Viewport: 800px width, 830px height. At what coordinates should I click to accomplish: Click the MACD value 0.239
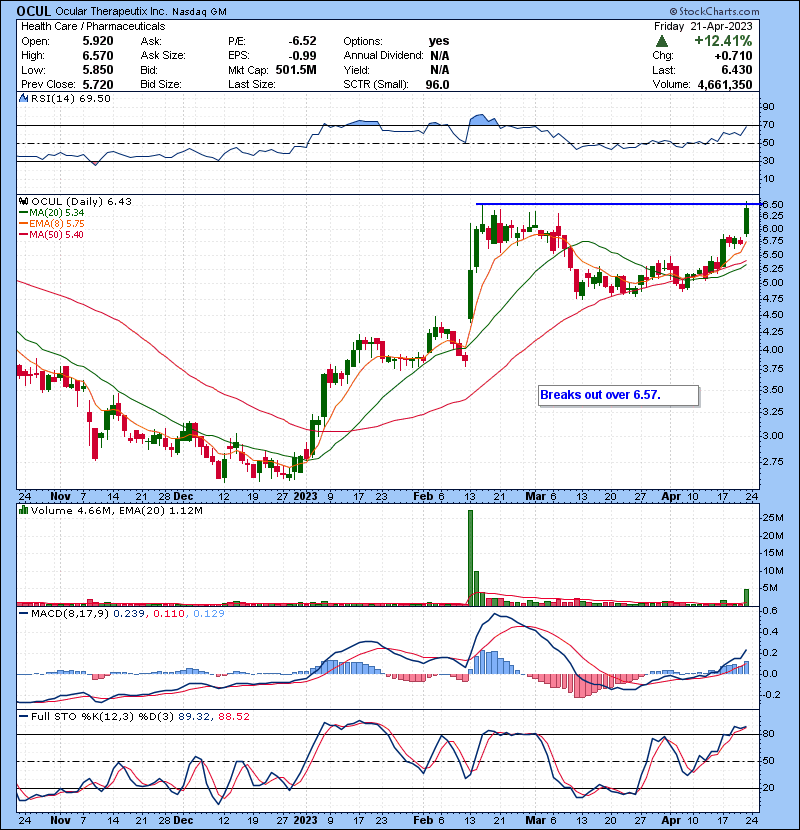[x=129, y=614]
